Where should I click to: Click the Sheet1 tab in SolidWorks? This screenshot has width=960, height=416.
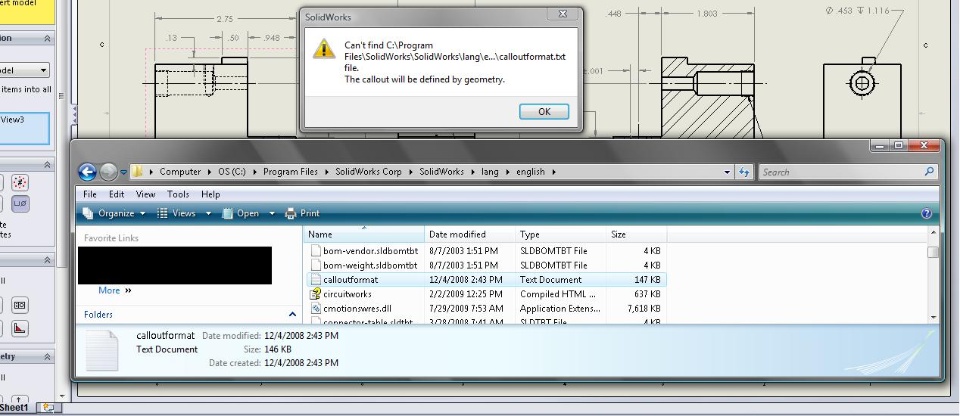pyautogui.click(x=14, y=407)
